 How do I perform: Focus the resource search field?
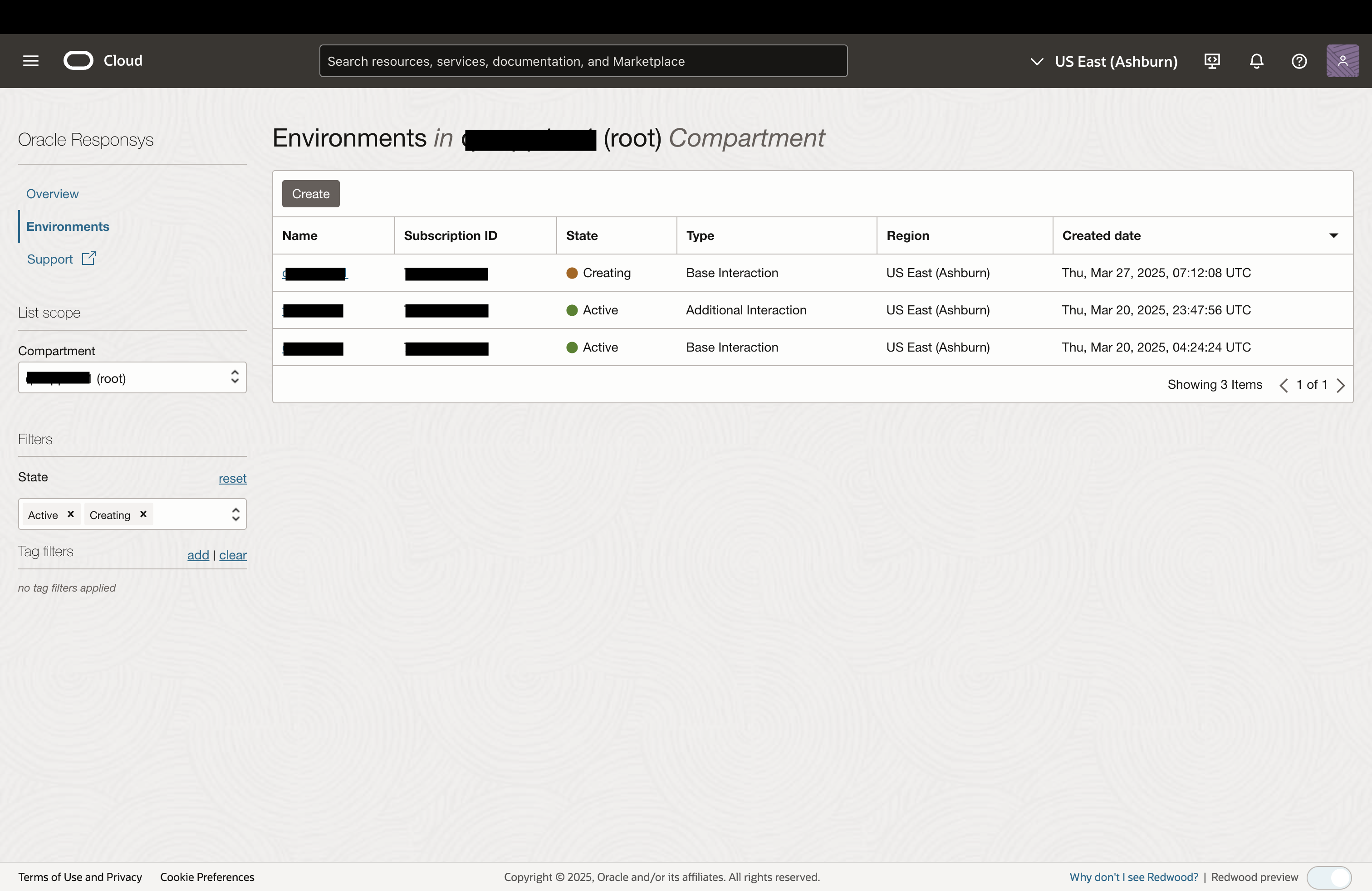tap(583, 61)
